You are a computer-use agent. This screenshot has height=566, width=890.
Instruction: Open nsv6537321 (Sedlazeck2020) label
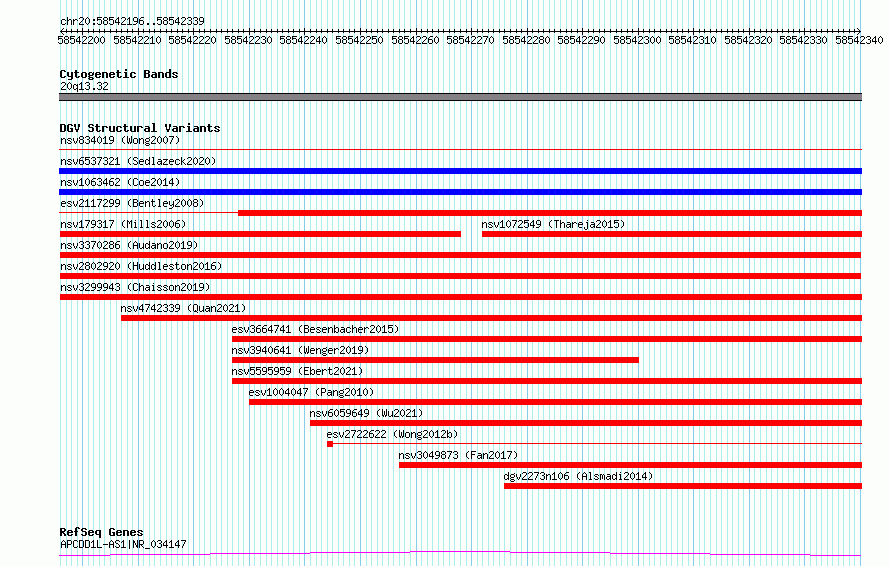[x=138, y=161]
